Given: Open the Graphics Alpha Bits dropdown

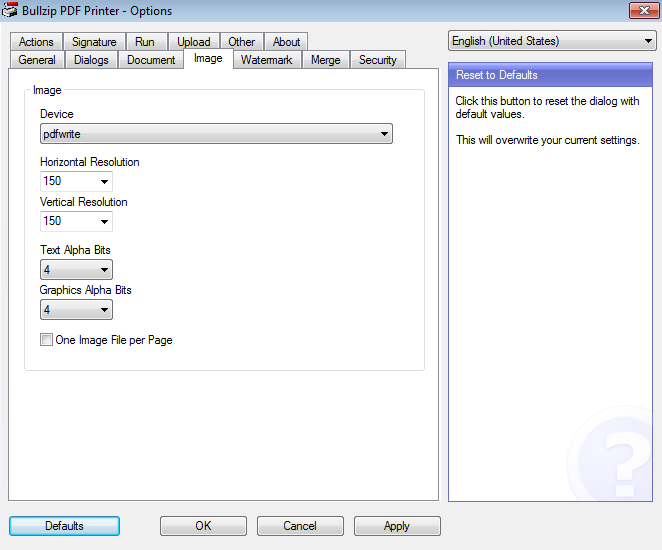Looking at the screenshot, I should [x=76, y=310].
